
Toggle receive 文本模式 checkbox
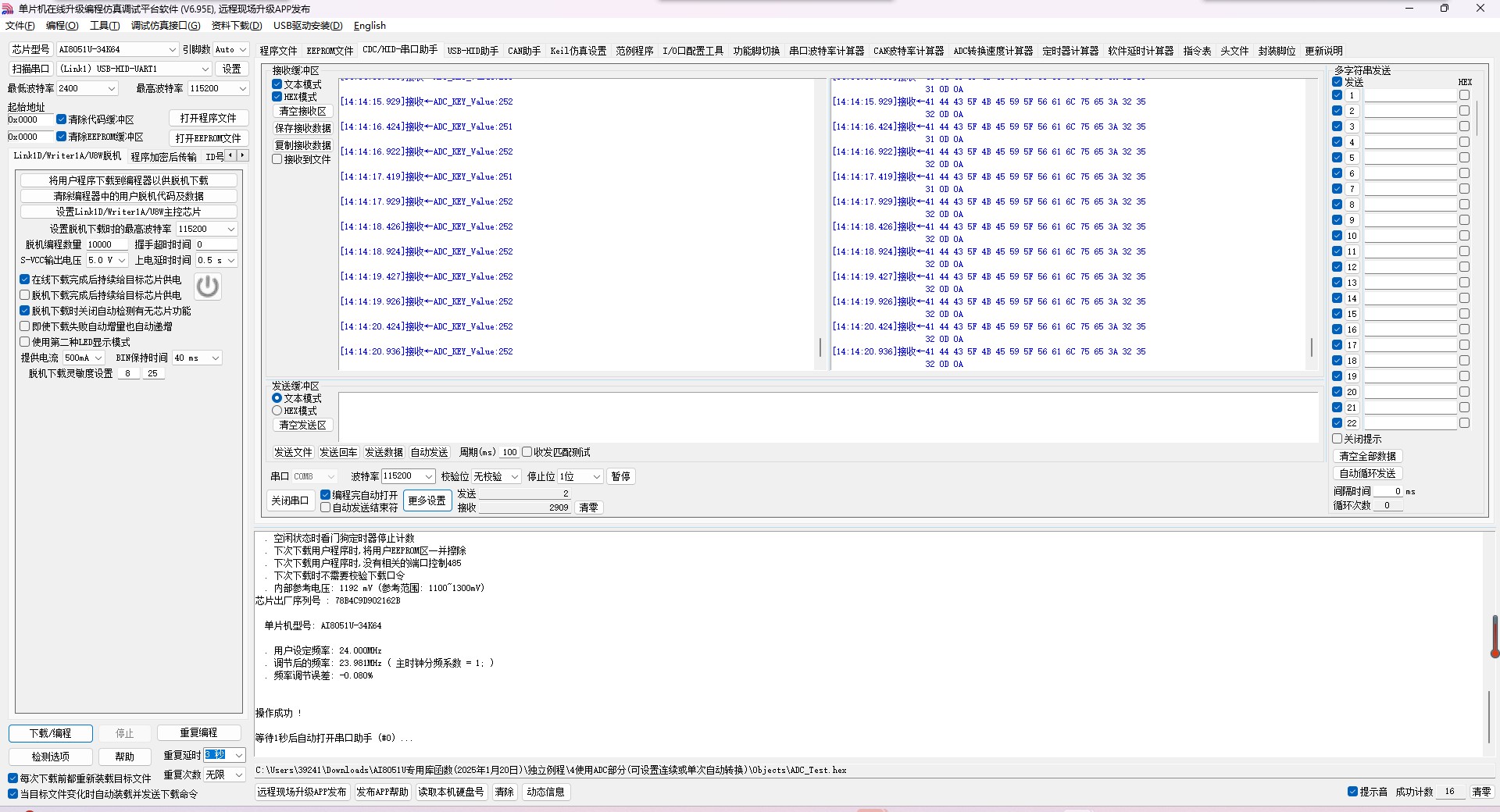click(x=277, y=84)
